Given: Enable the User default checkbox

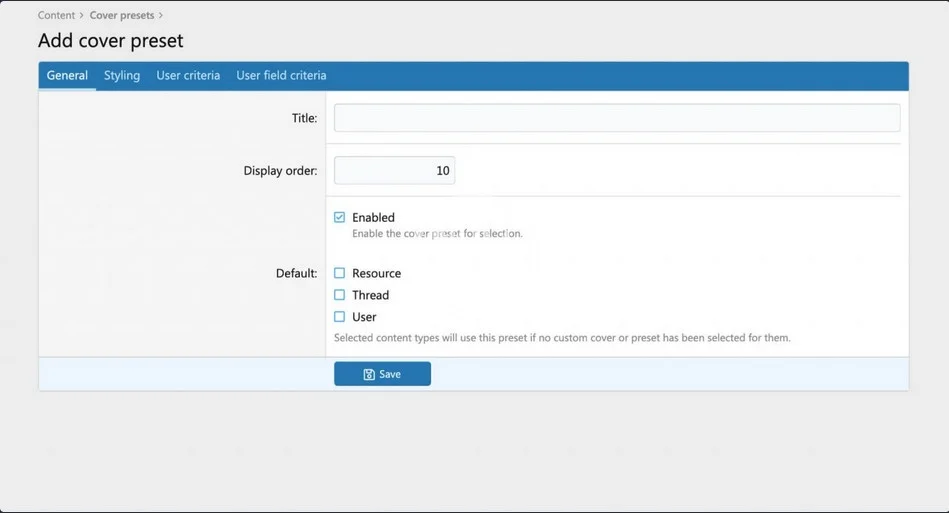Looking at the screenshot, I should click(x=340, y=317).
